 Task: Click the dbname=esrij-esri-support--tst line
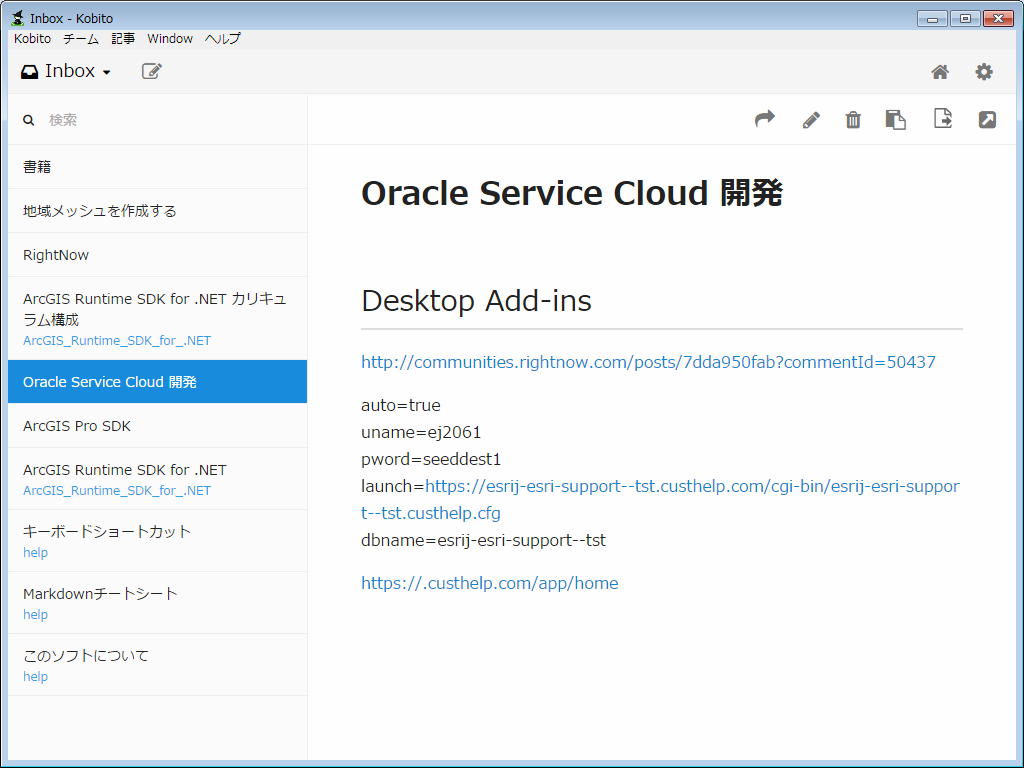coord(483,540)
